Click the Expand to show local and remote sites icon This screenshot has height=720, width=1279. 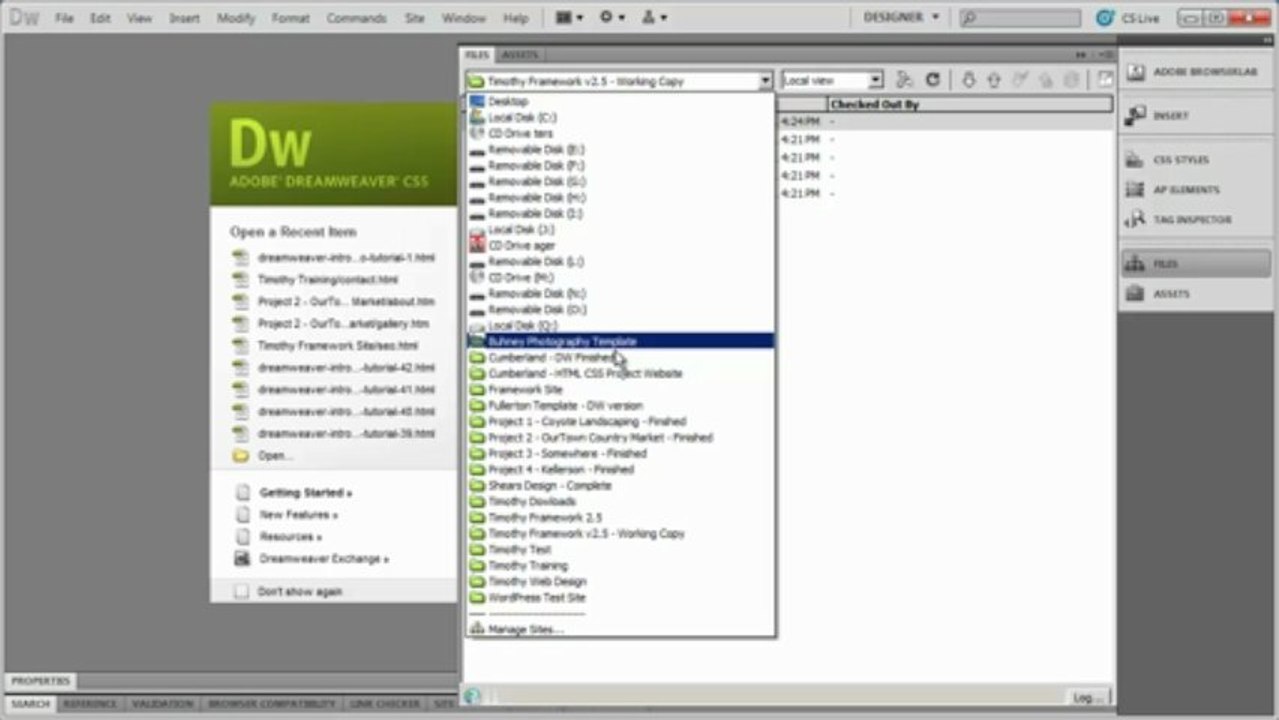pos(1105,80)
